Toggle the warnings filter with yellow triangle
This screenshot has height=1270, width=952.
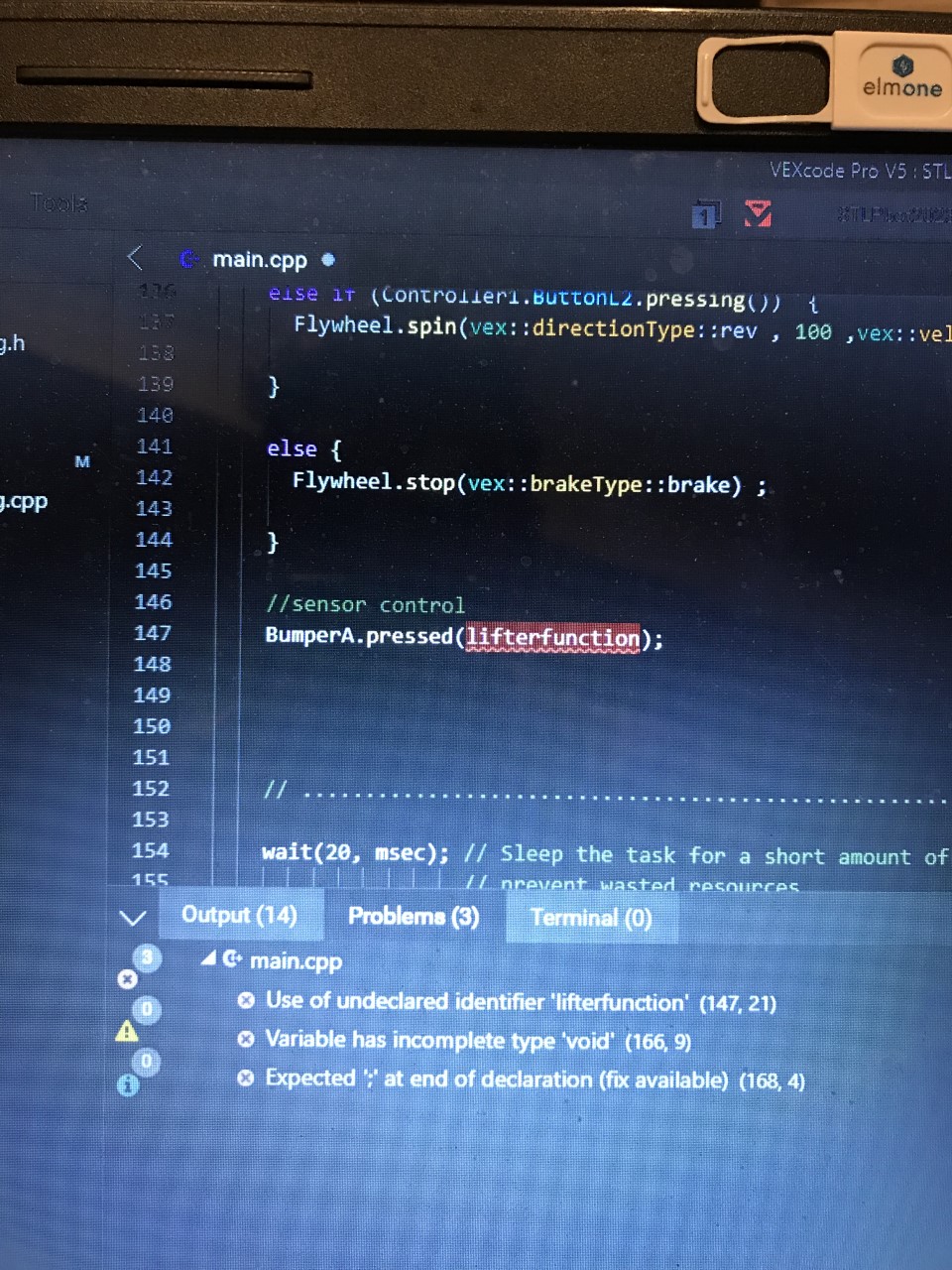pos(135,1022)
